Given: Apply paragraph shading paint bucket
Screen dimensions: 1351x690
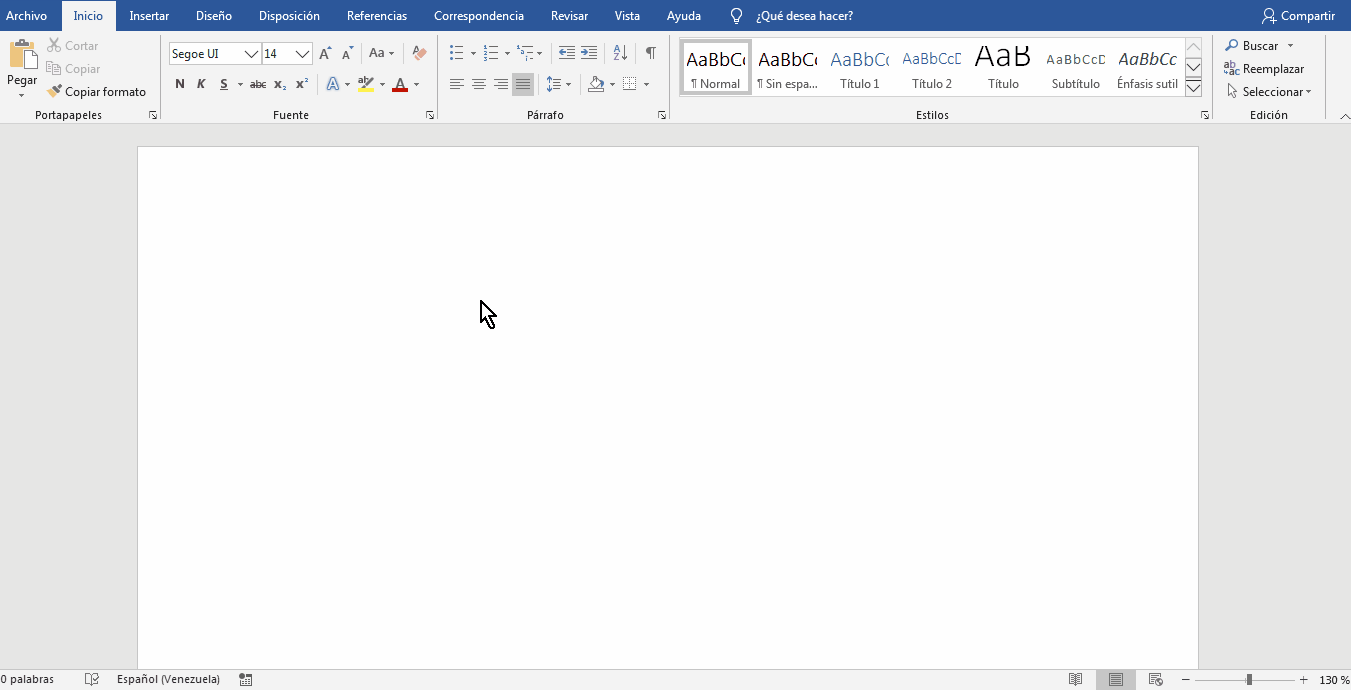Looking at the screenshot, I should click(596, 85).
